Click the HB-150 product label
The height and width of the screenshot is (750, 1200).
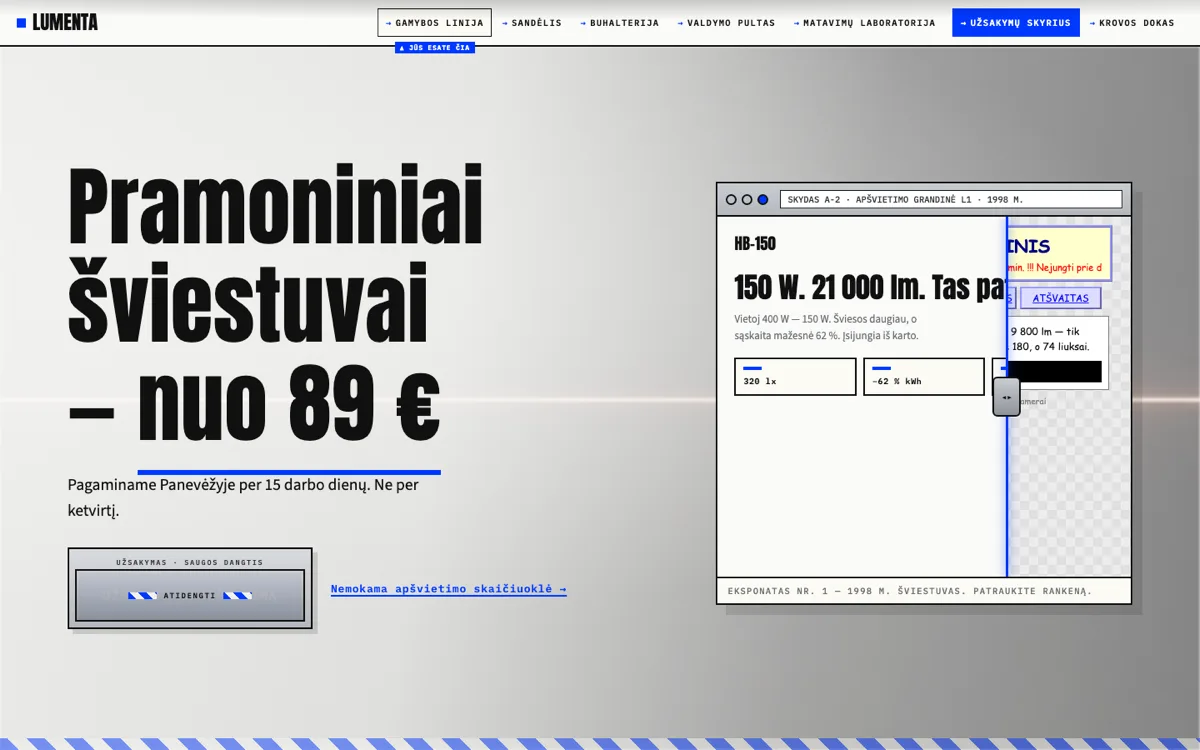(755, 243)
